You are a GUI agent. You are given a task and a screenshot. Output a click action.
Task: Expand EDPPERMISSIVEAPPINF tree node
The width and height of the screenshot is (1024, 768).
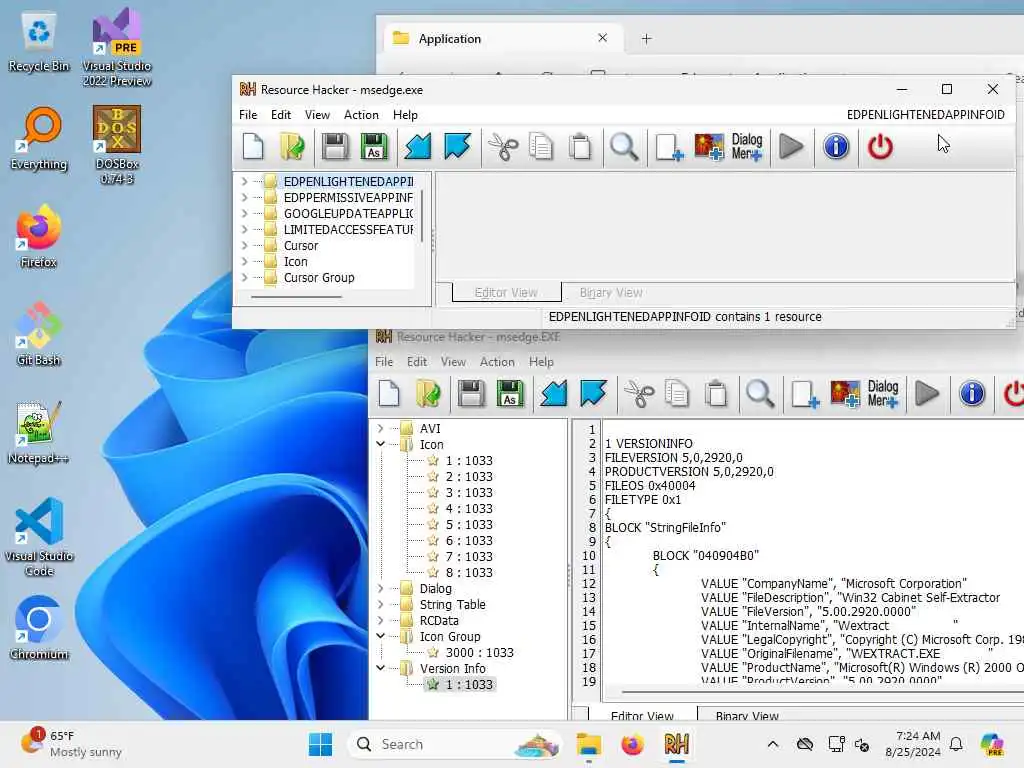pyautogui.click(x=245, y=197)
